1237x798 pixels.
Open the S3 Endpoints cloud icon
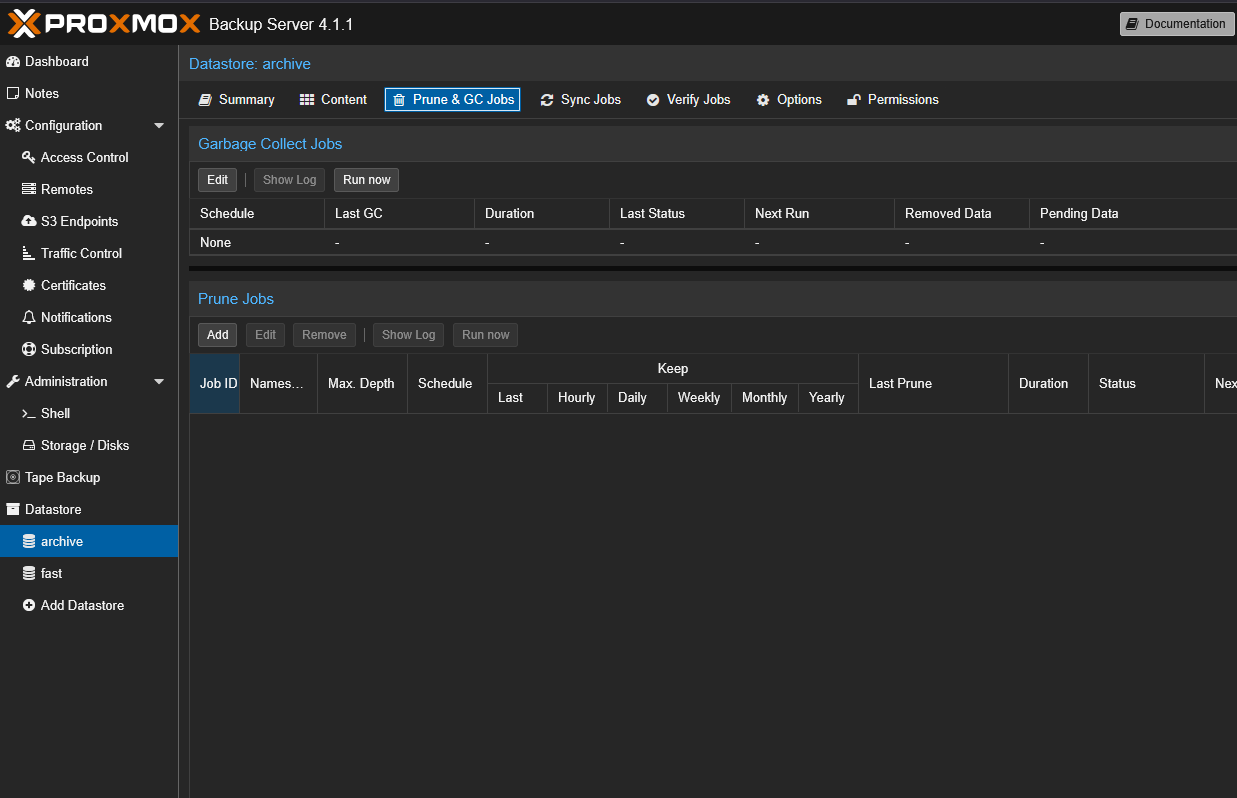click(29, 221)
